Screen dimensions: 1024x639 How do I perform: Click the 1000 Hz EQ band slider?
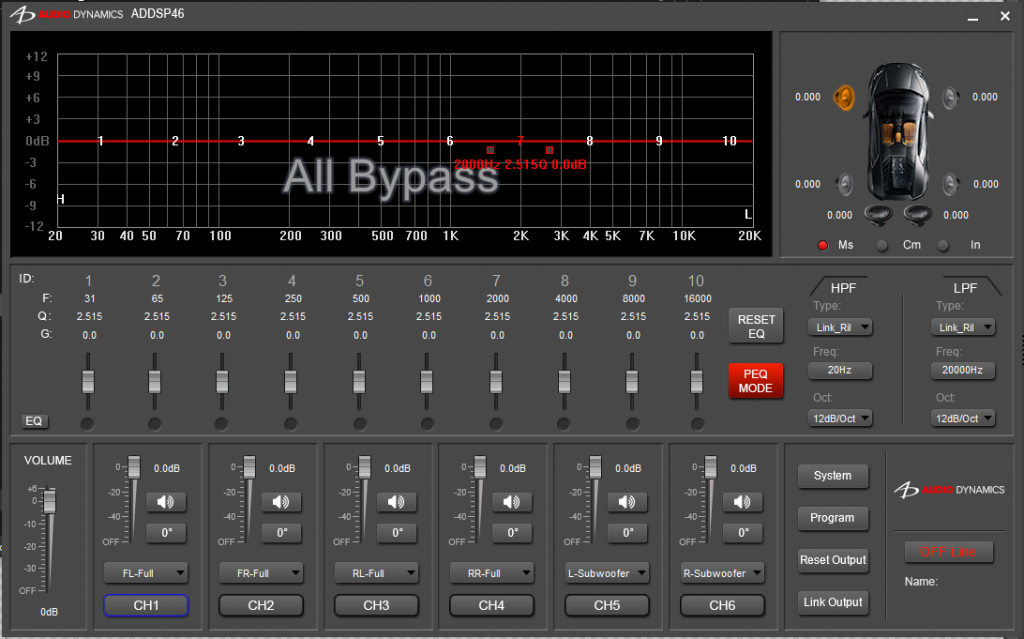coord(427,382)
